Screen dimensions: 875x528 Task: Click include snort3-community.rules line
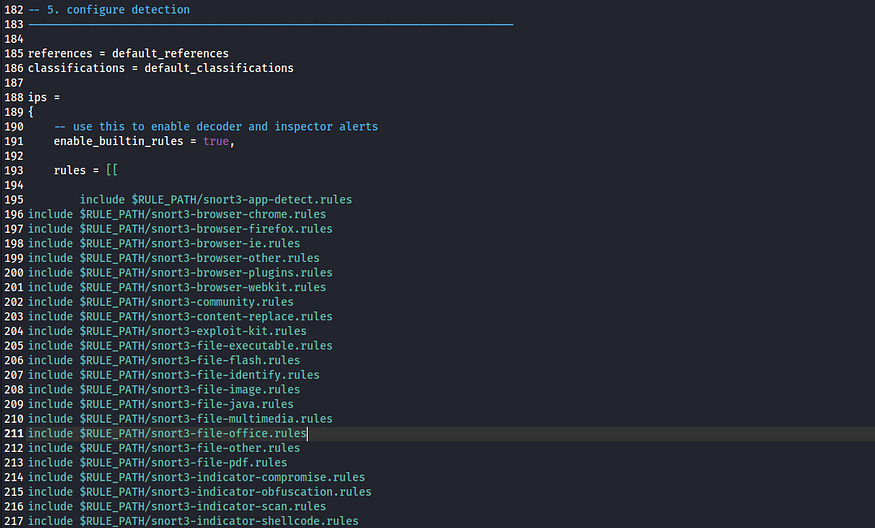(x=161, y=301)
